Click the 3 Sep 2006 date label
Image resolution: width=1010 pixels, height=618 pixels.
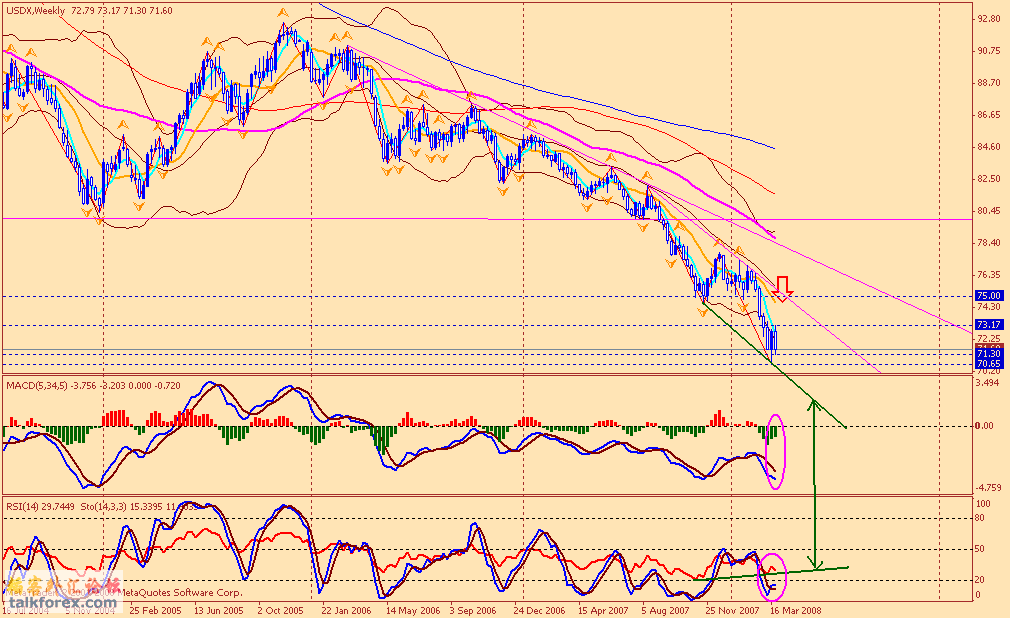coord(473,610)
